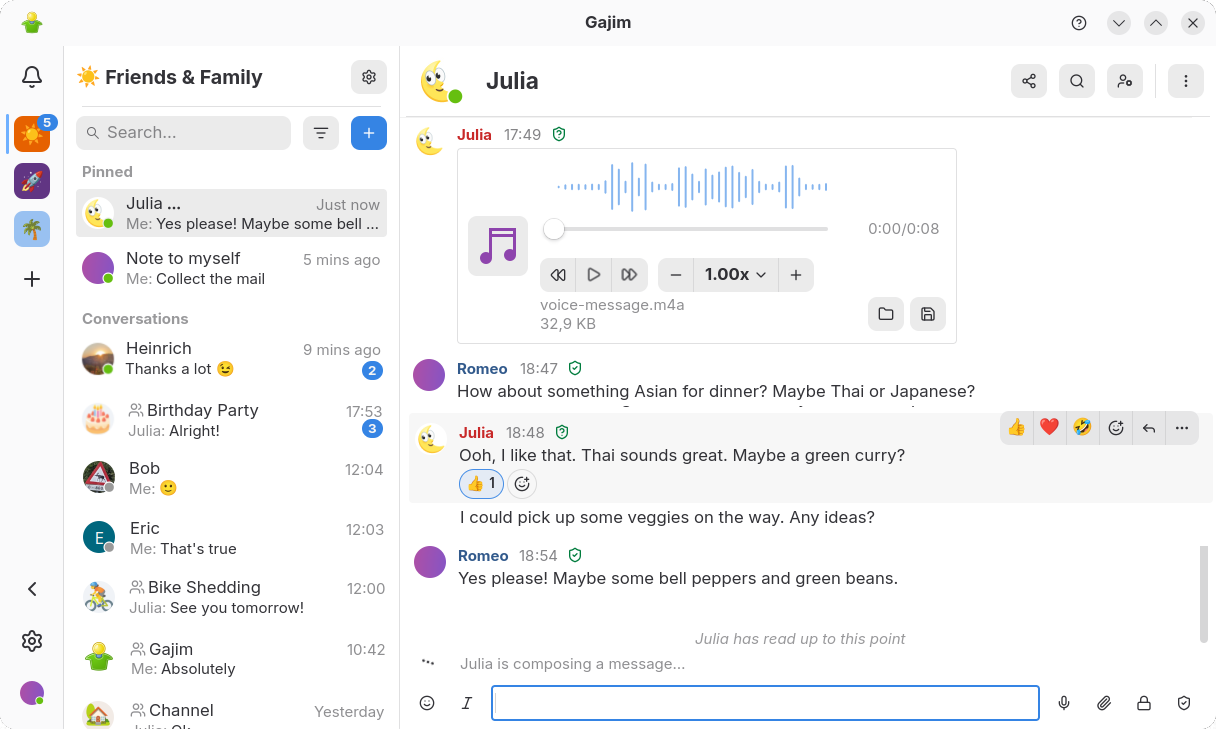This screenshot has width=1216, height=729.
Task: Add a heart reaction to Julia's message
Action: pos(1049,427)
